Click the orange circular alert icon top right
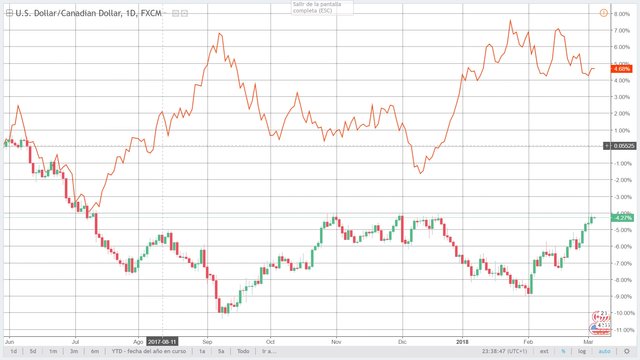Screen dimensions: 640x360 point(603,13)
